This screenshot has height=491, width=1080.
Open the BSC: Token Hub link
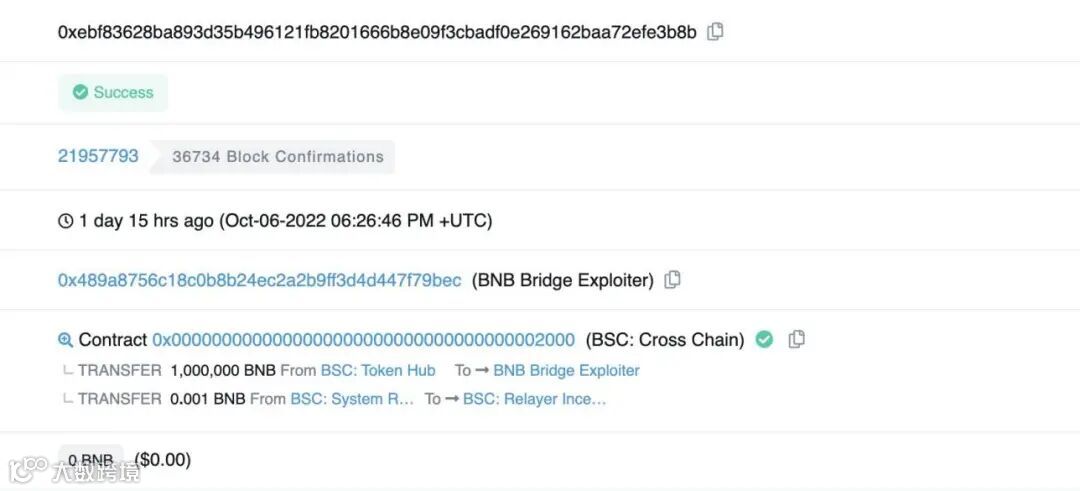click(378, 370)
